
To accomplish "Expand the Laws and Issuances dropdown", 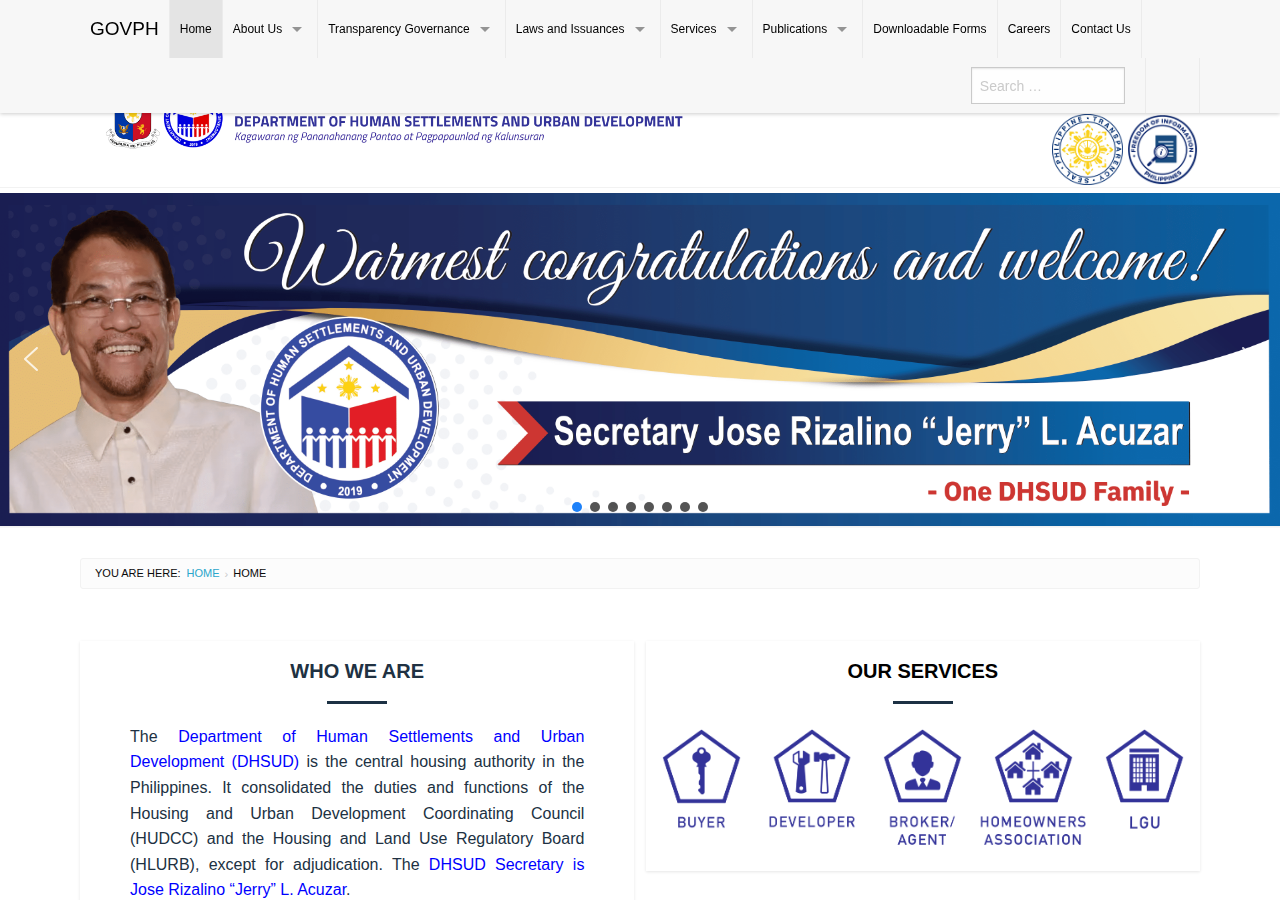I will (x=582, y=29).
